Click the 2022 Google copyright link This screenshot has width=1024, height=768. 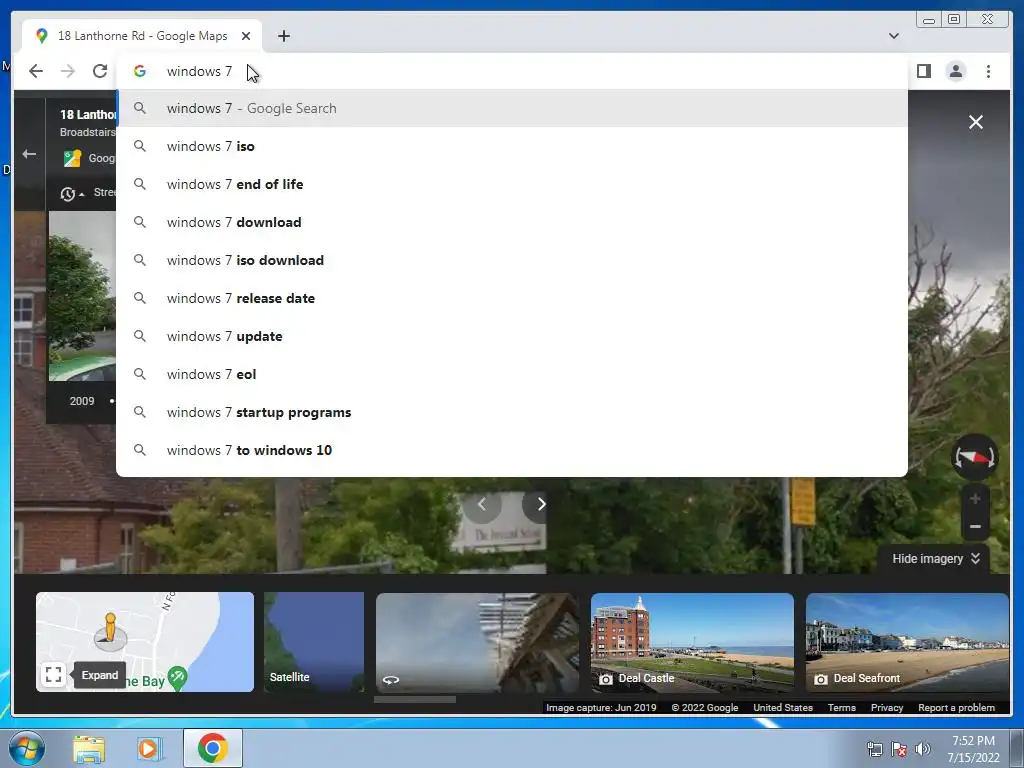point(705,707)
